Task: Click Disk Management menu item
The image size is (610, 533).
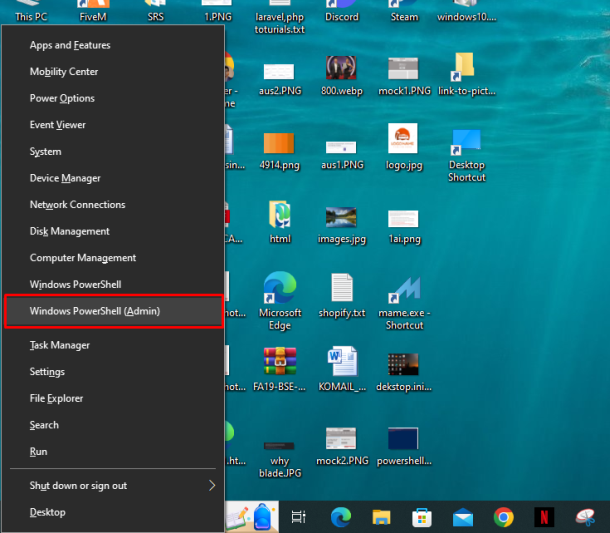Action: pos(70,231)
